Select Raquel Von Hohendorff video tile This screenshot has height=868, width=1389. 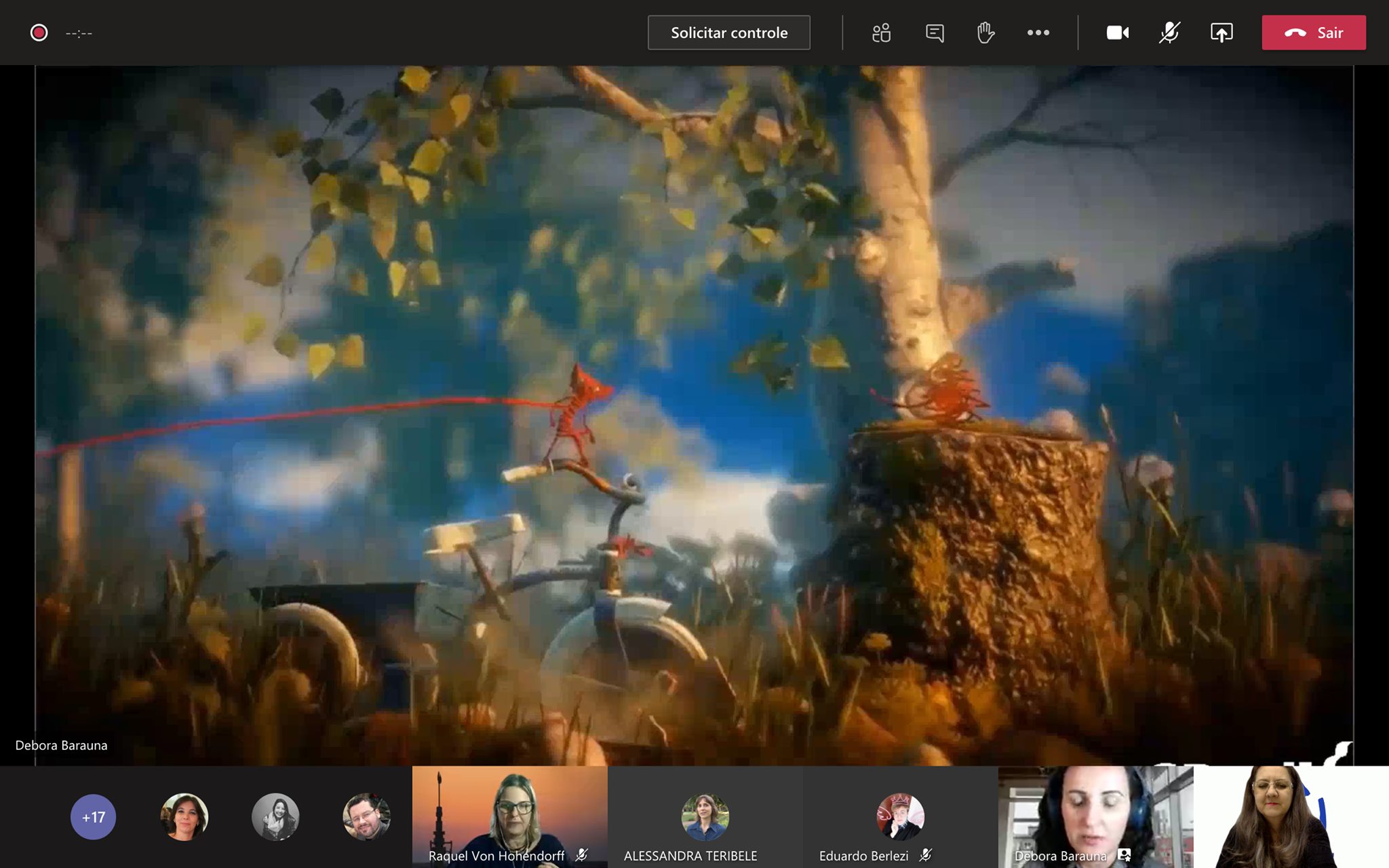tap(509, 817)
